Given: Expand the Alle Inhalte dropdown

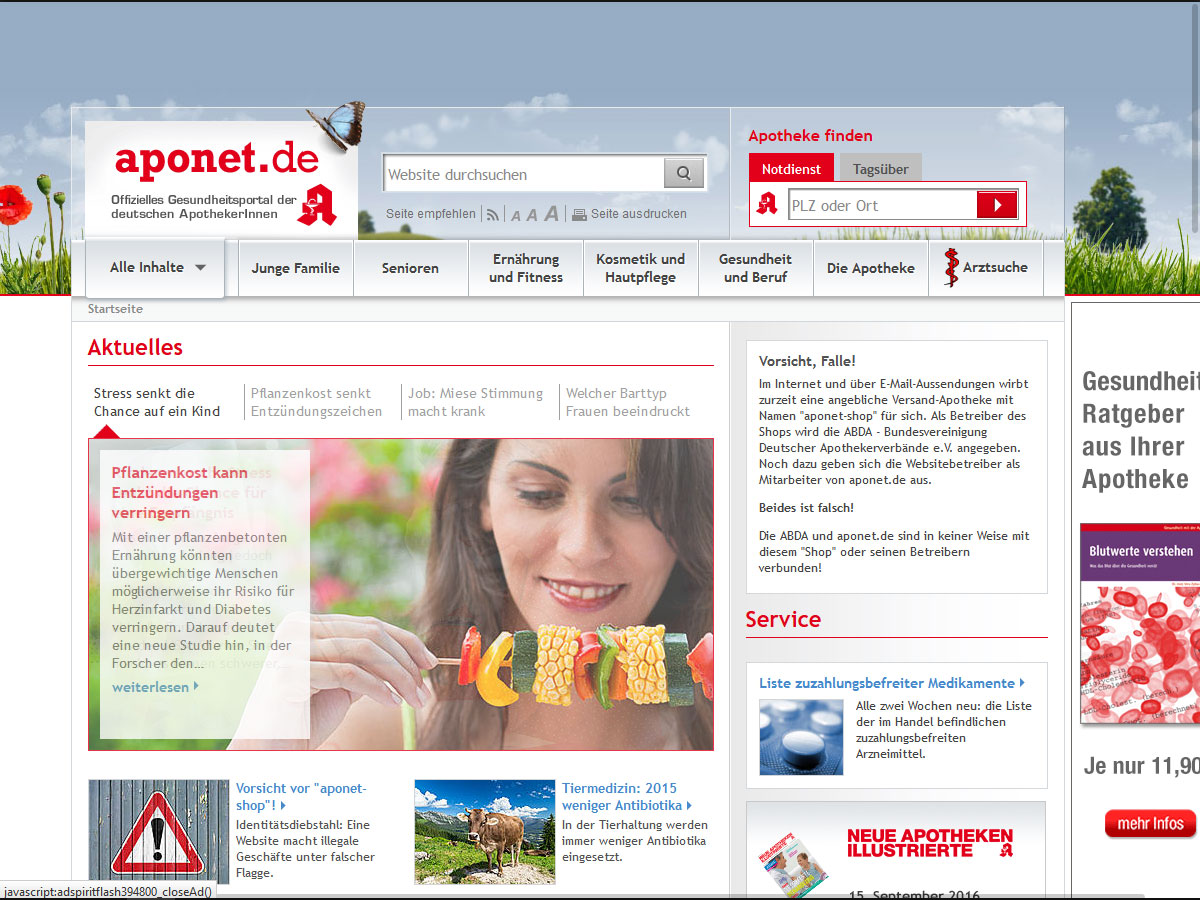Looking at the screenshot, I should (x=157, y=268).
